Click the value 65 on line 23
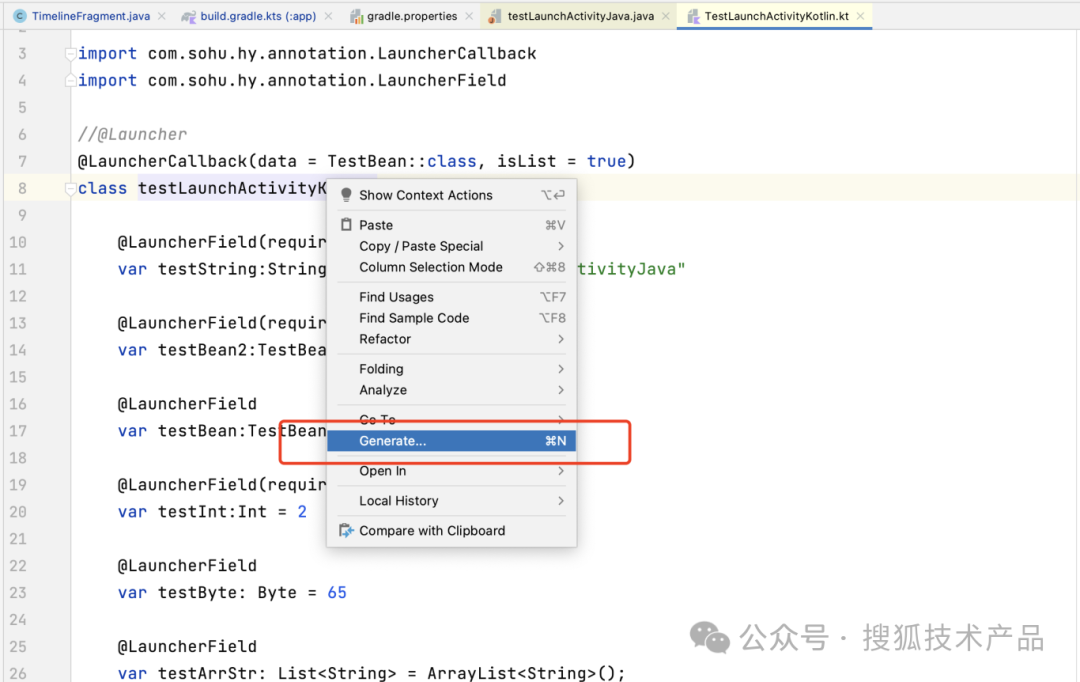Viewport: 1080px width, 682px height. 337,592
